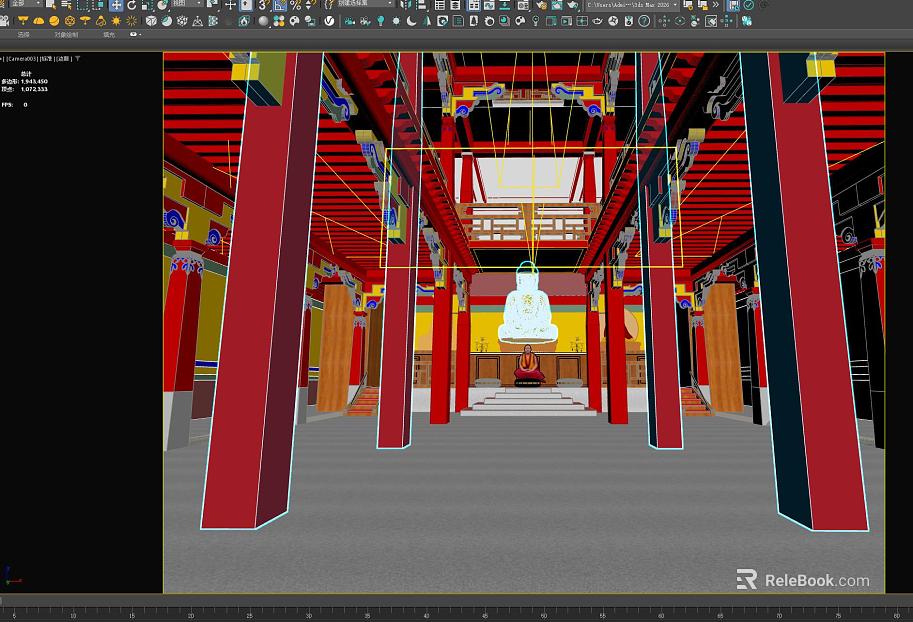Viewport: 913px width, 622px height.
Task: Click the yellow sun light icon
Action: (116, 21)
